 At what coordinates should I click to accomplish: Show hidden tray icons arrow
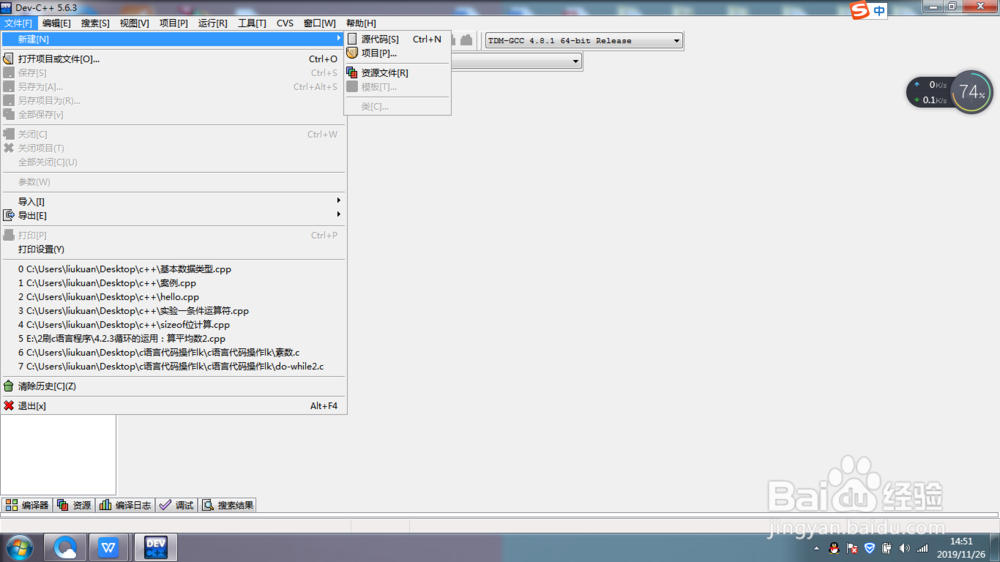816,548
